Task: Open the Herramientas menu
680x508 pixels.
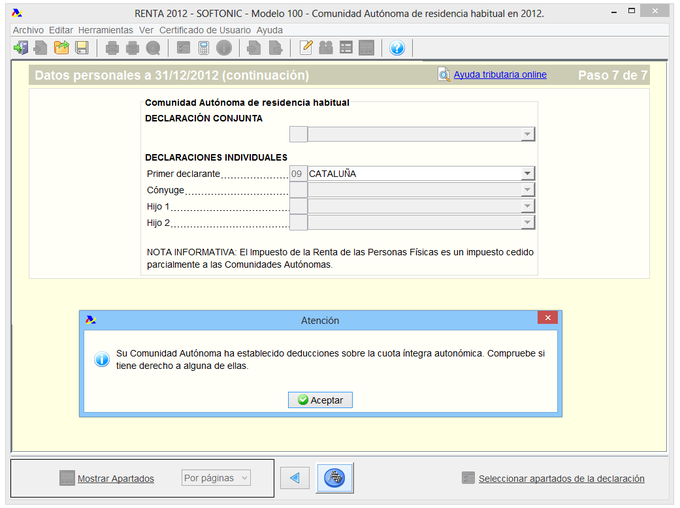Action: pyautogui.click(x=105, y=30)
